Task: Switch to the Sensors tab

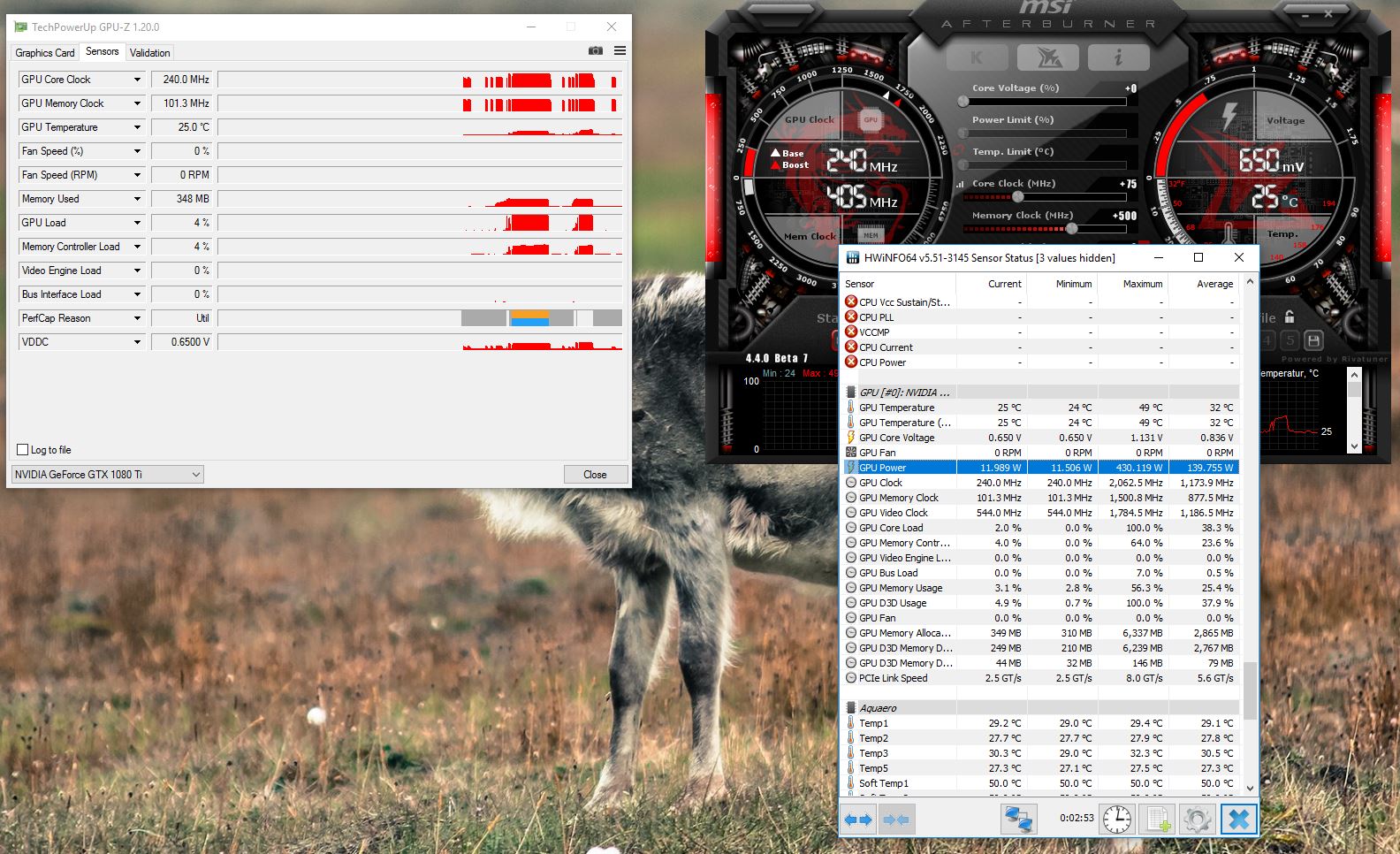Action: pos(102,51)
